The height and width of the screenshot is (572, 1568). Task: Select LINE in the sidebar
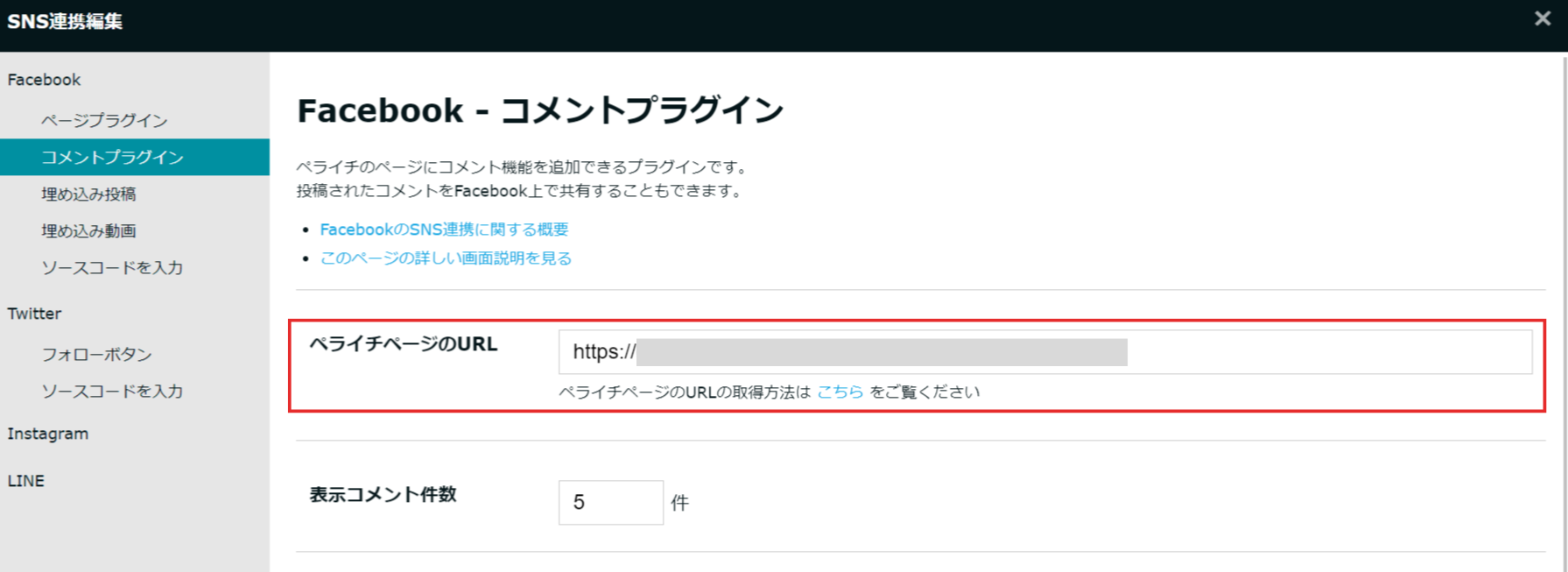coord(25,481)
